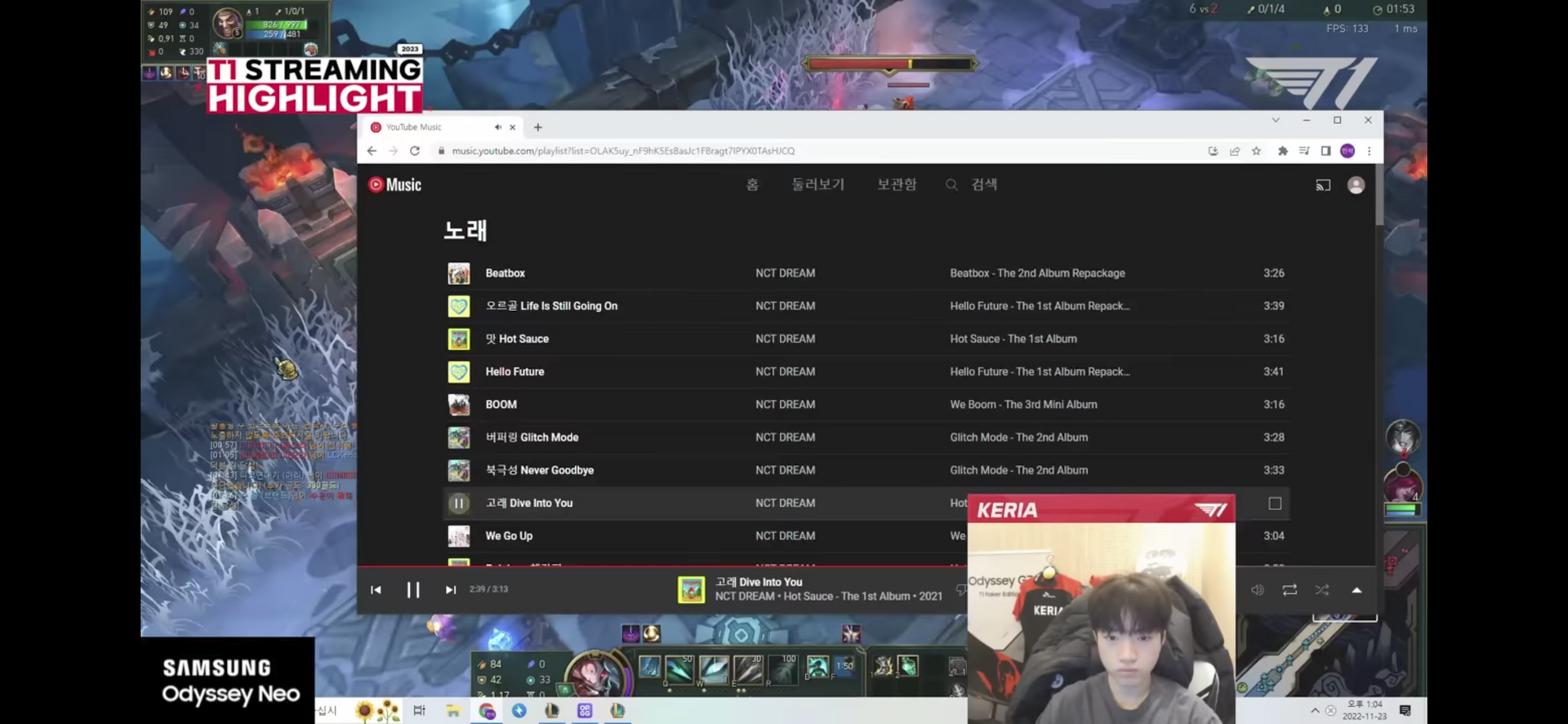Open the media control icon in Chrome toolbar

tap(1304, 151)
